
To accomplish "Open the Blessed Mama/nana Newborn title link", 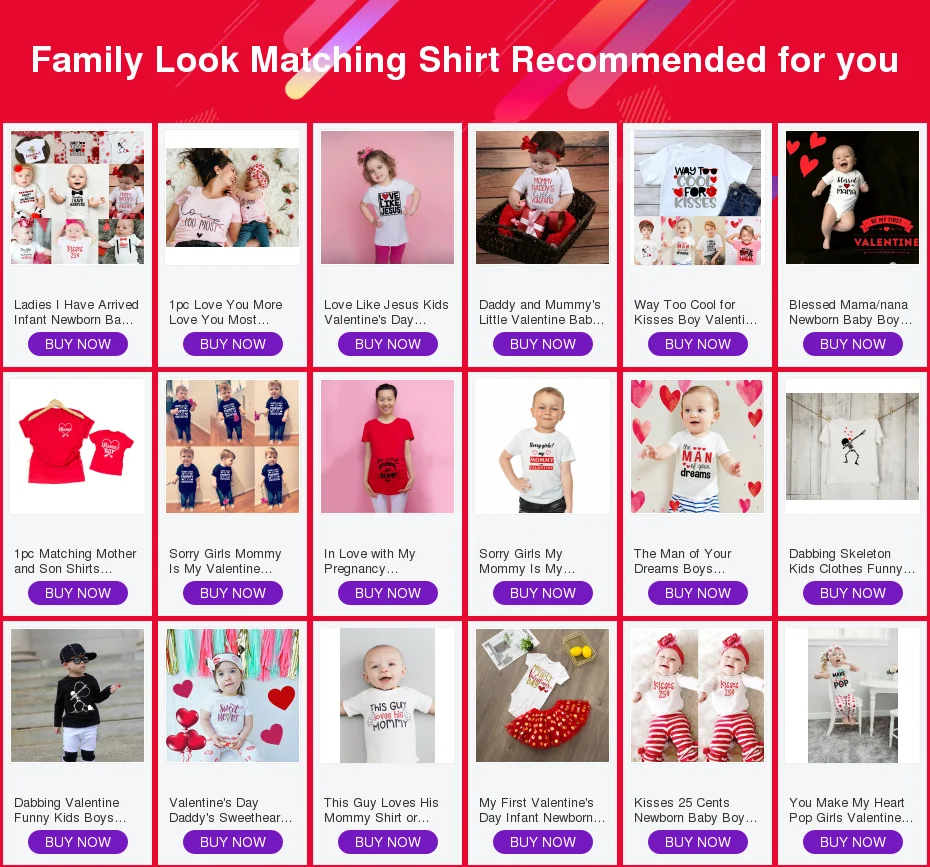I will click(x=851, y=312).
